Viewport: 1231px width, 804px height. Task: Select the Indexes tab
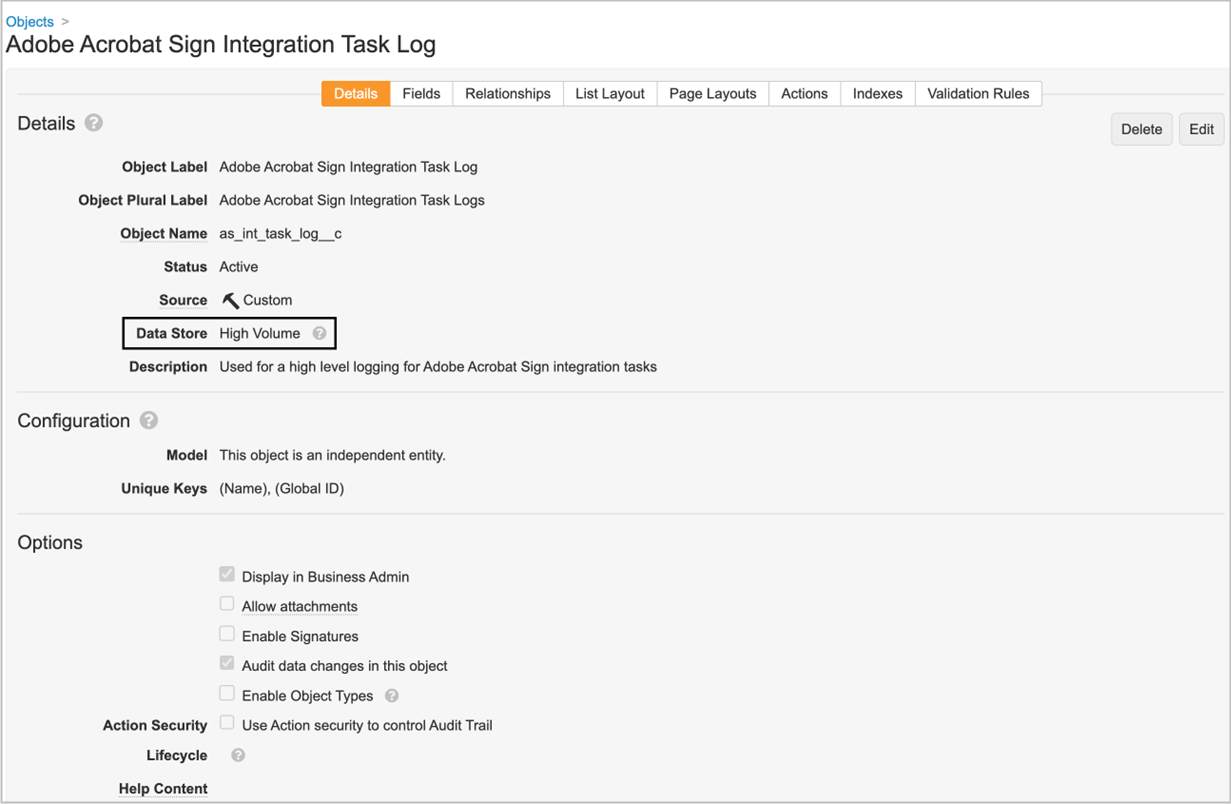877,93
